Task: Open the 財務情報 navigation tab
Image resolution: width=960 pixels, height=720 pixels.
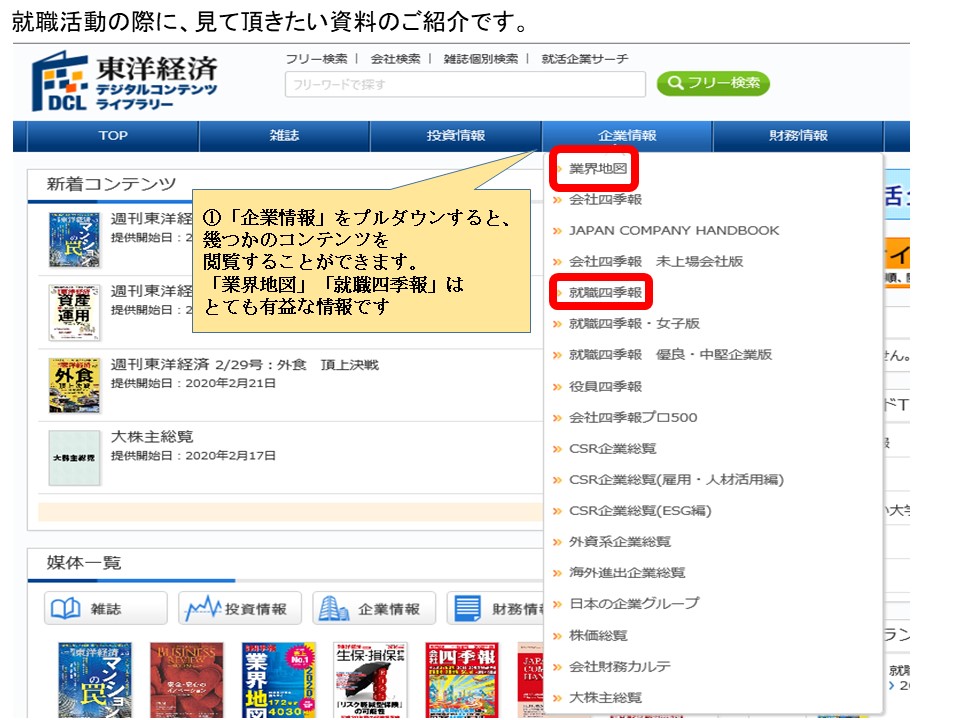Action: click(798, 135)
